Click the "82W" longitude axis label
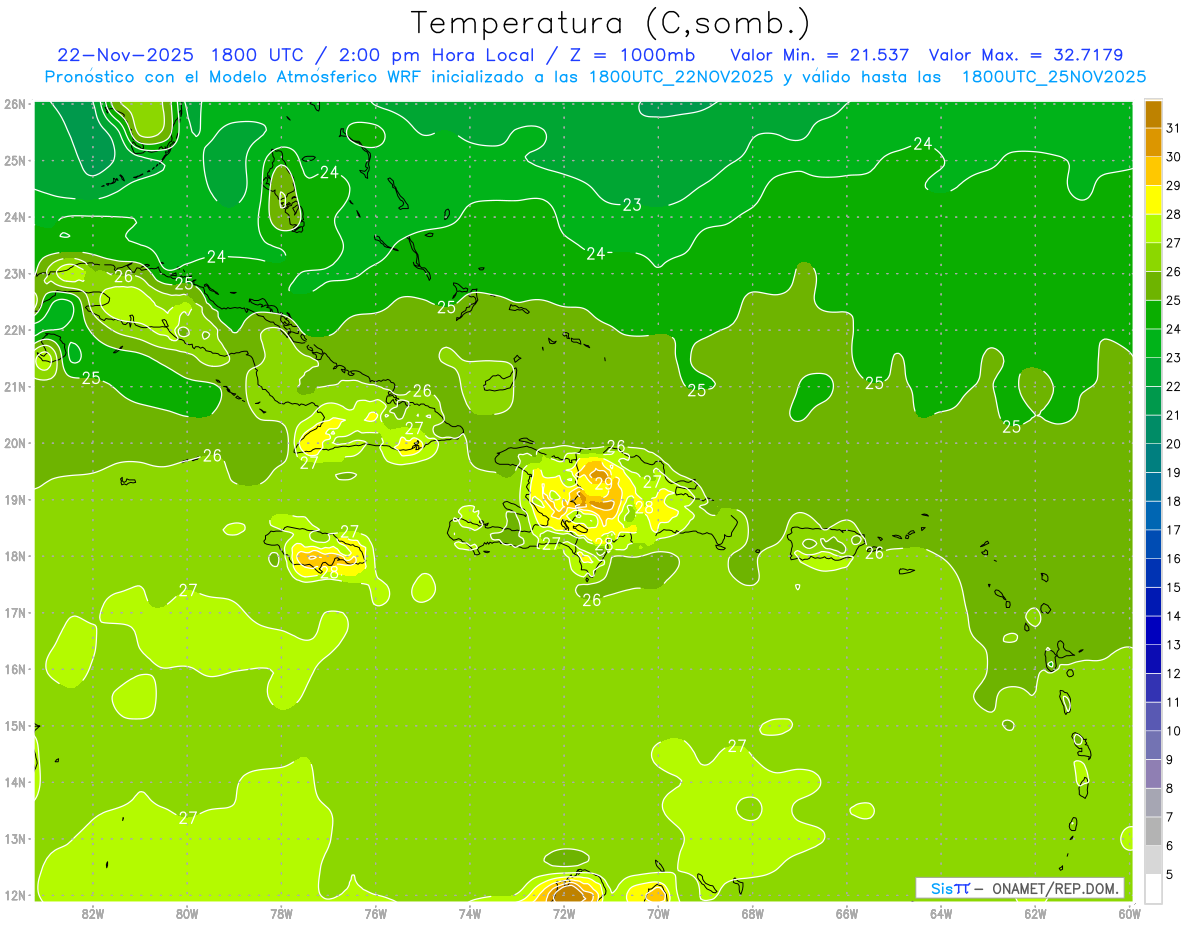 tap(93, 912)
